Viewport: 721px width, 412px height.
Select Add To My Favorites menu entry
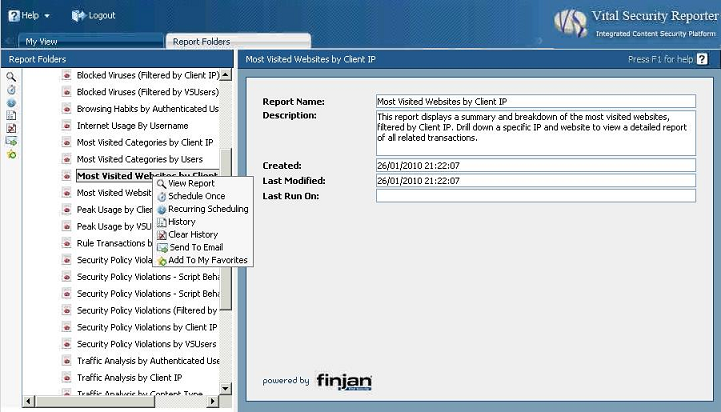coord(207,260)
